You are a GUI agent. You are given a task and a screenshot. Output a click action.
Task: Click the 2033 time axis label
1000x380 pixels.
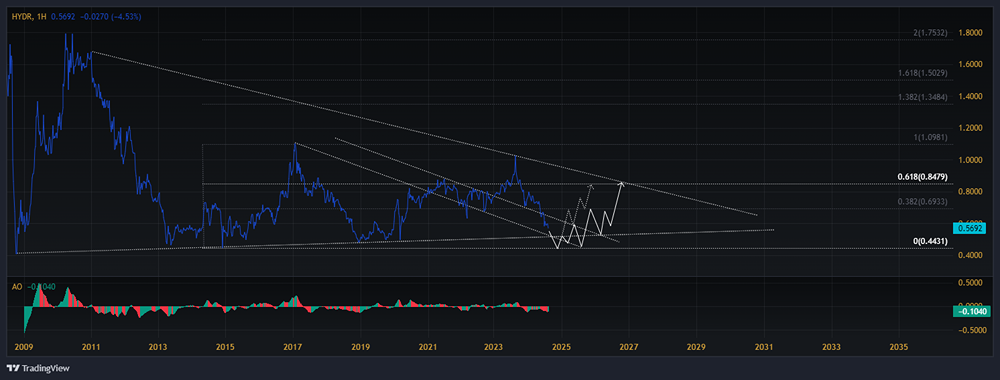pyautogui.click(x=831, y=348)
